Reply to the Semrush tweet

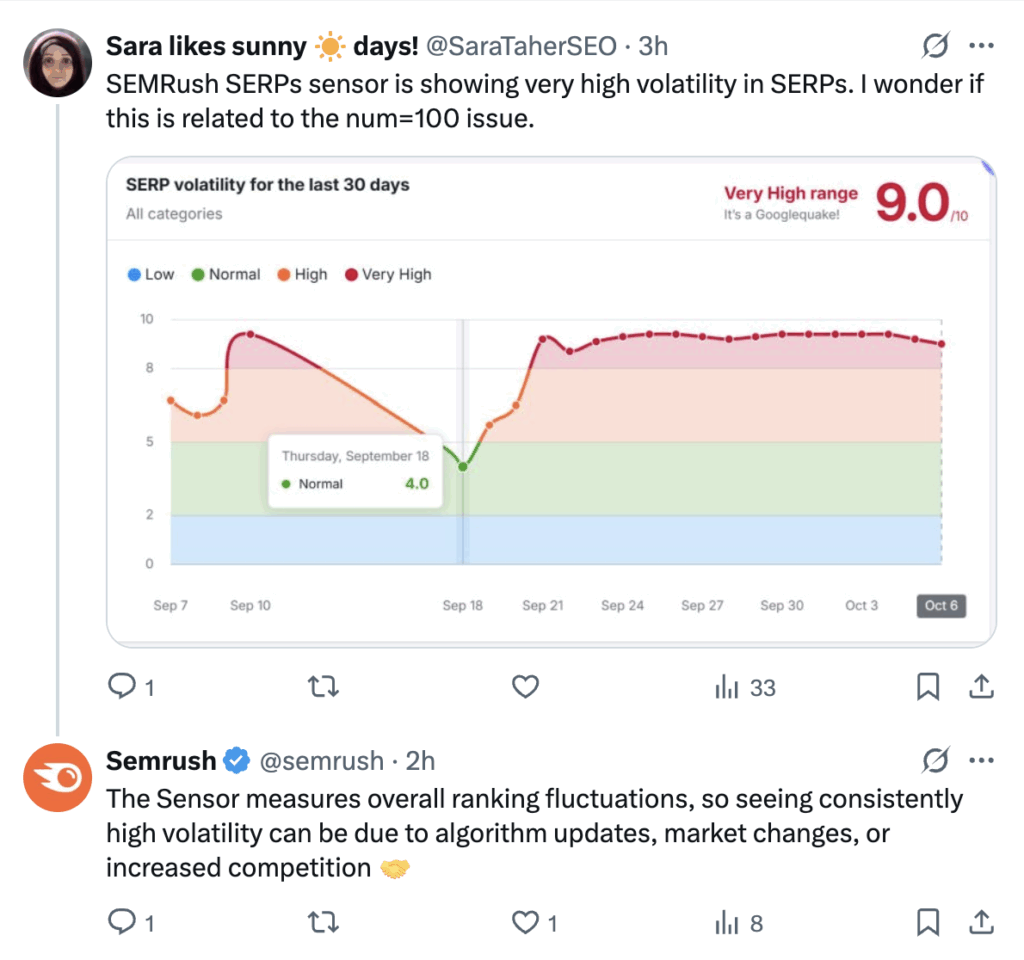(x=121, y=922)
